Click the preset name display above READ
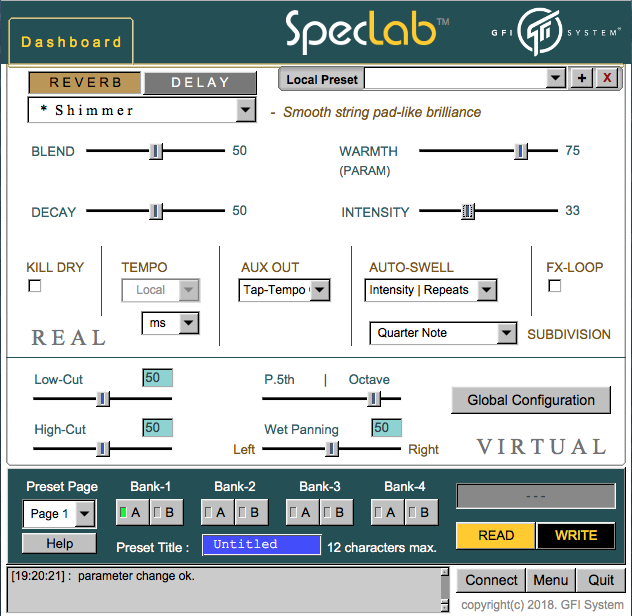Image resolution: width=632 pixels, height=616 pixels. pos(536,496)
